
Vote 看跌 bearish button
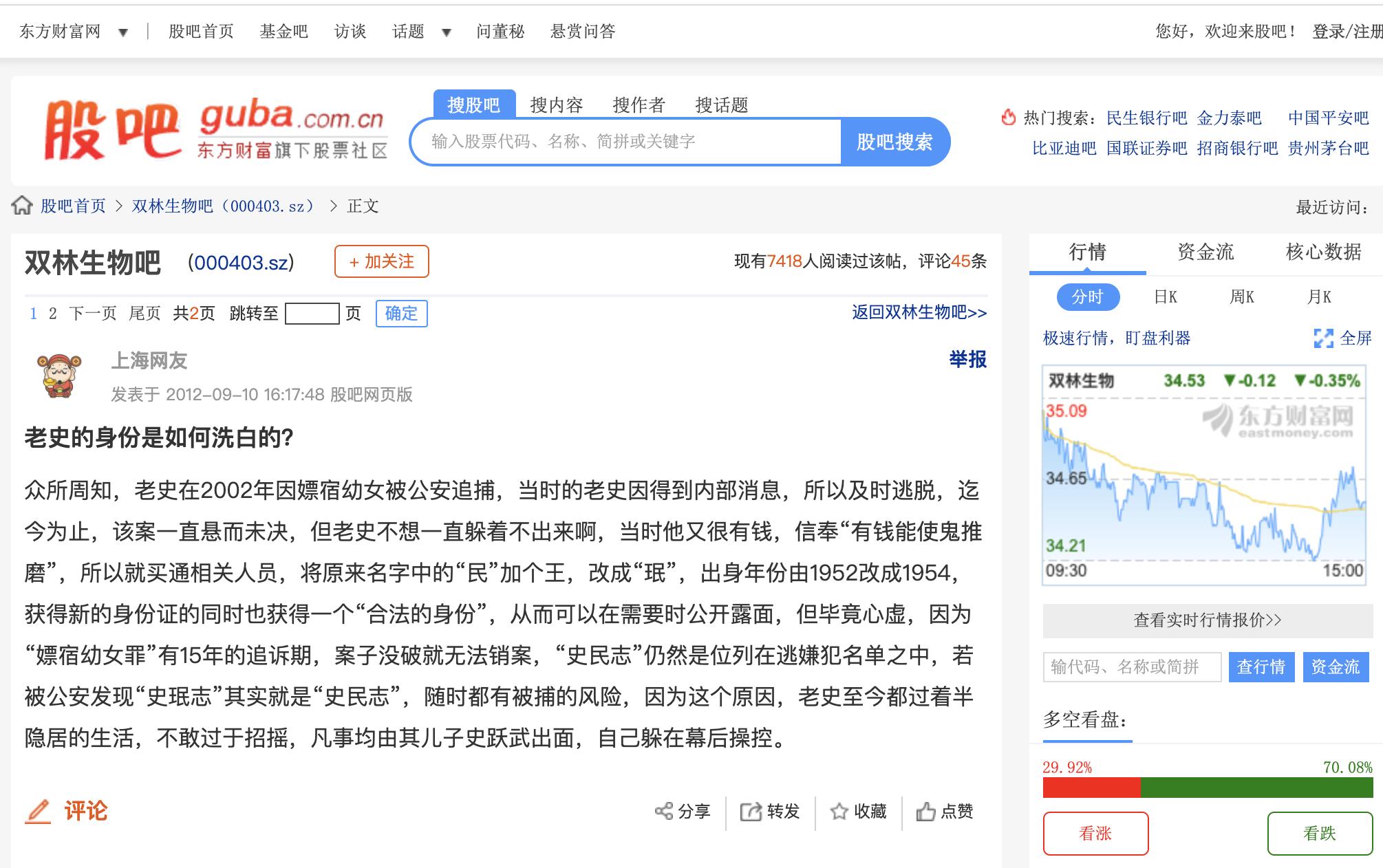pos(1320,834)
